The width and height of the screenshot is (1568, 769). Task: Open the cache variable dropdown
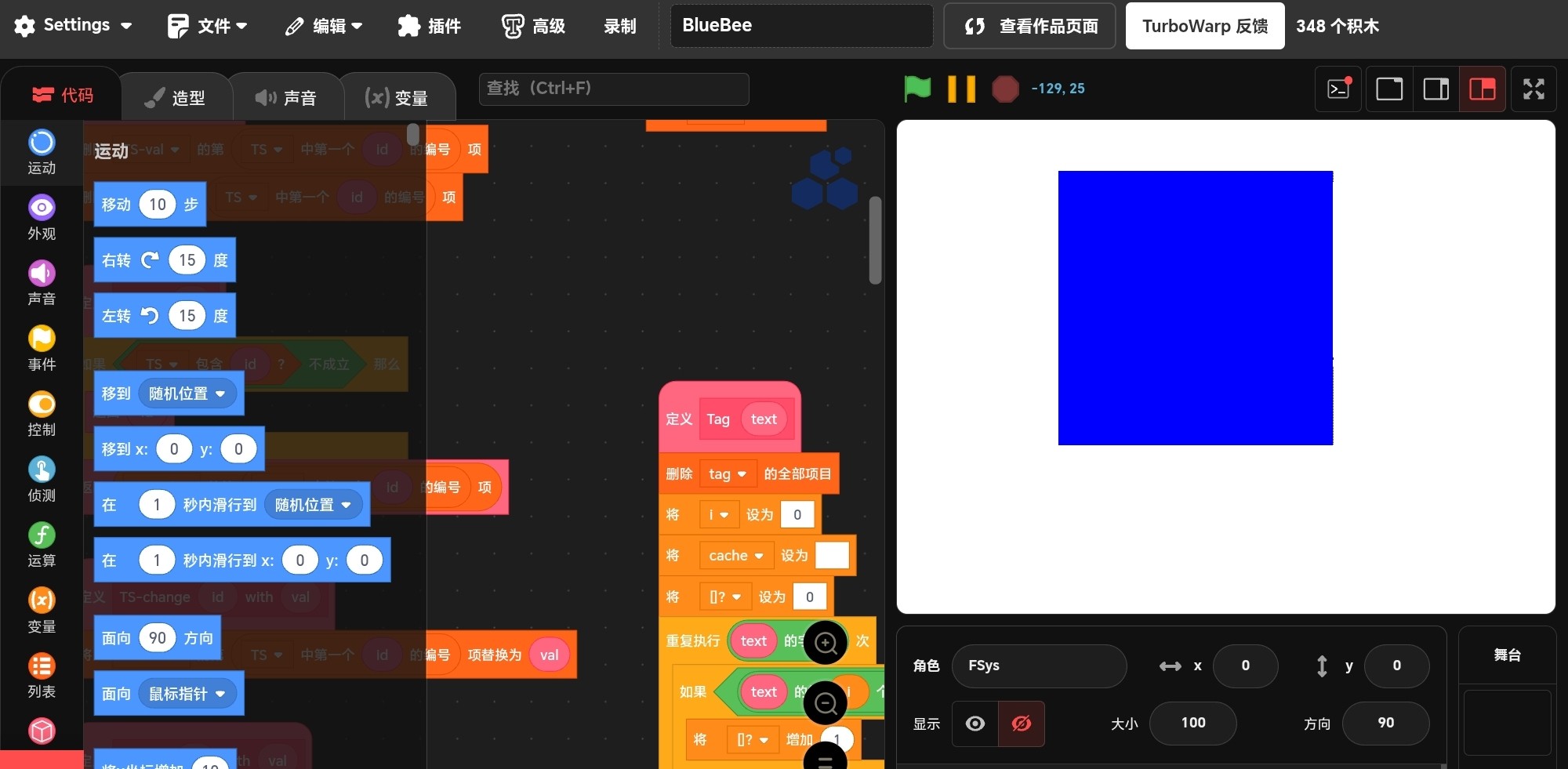point(736,555)
